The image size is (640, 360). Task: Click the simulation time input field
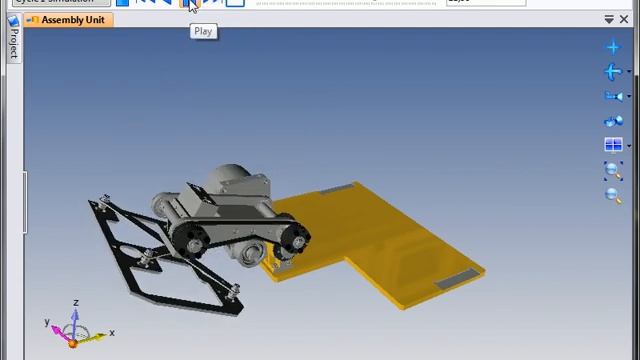[x=486, y=2]
